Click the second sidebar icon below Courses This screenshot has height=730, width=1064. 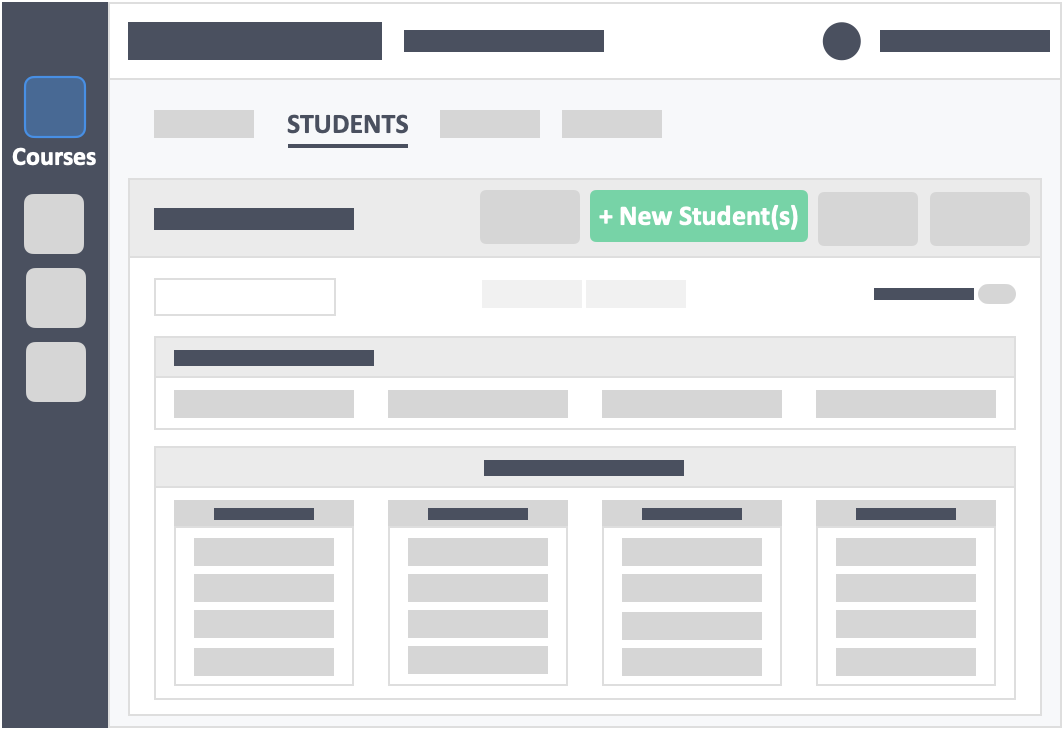tap(54, 224)
